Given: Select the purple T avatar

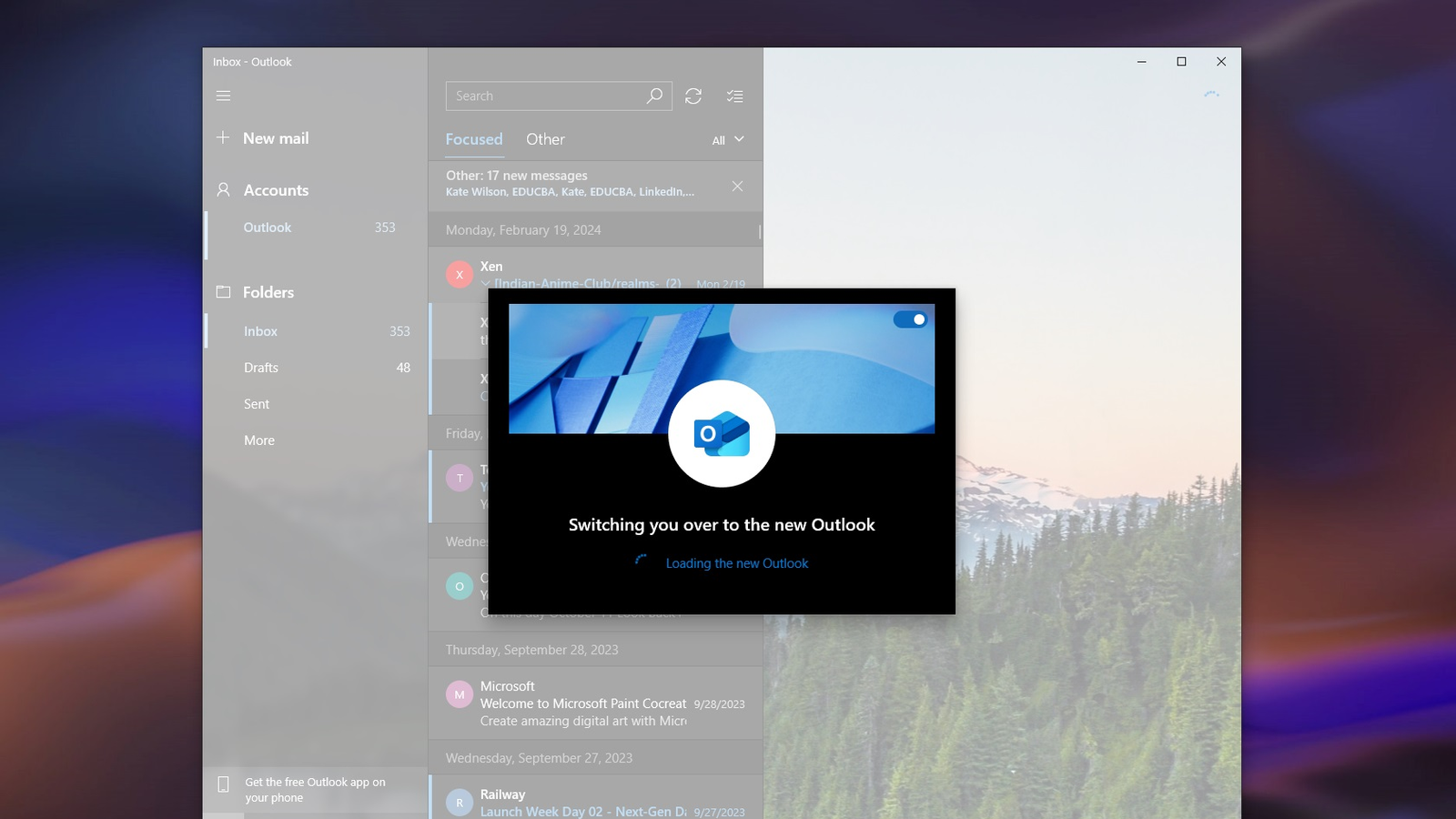Looking at the screenshot, I should tap(460, 478).
